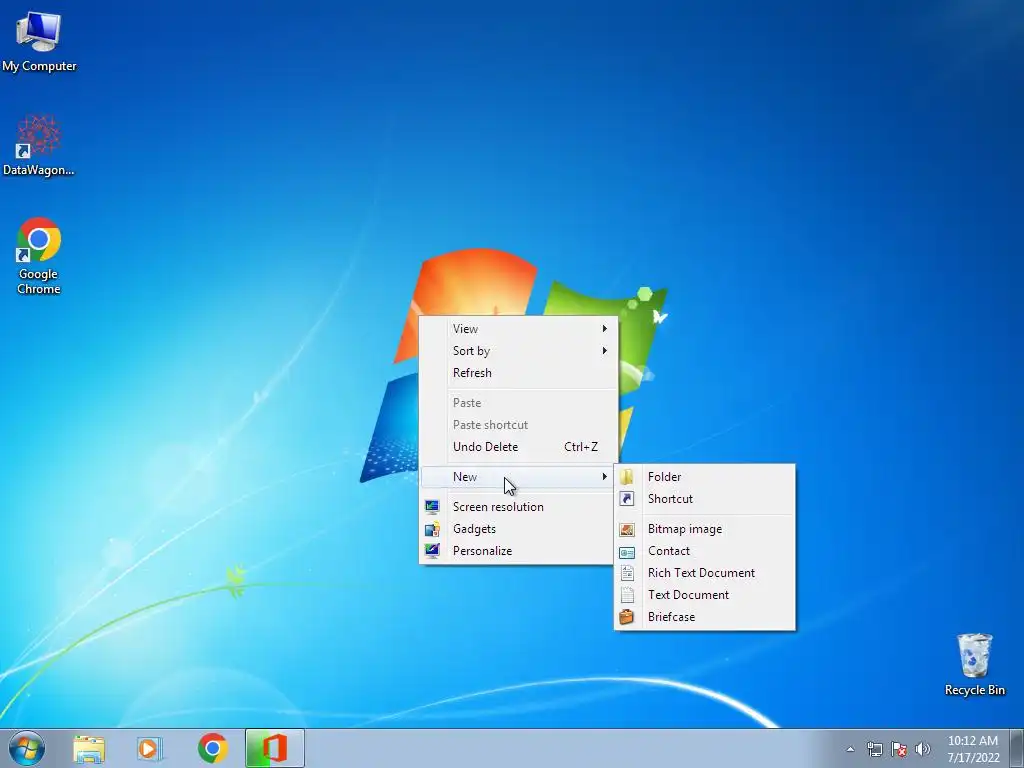Click the Screen resolution monitor icon
The width and height of the screenshot is (1024, 768).
click(432, 507)
